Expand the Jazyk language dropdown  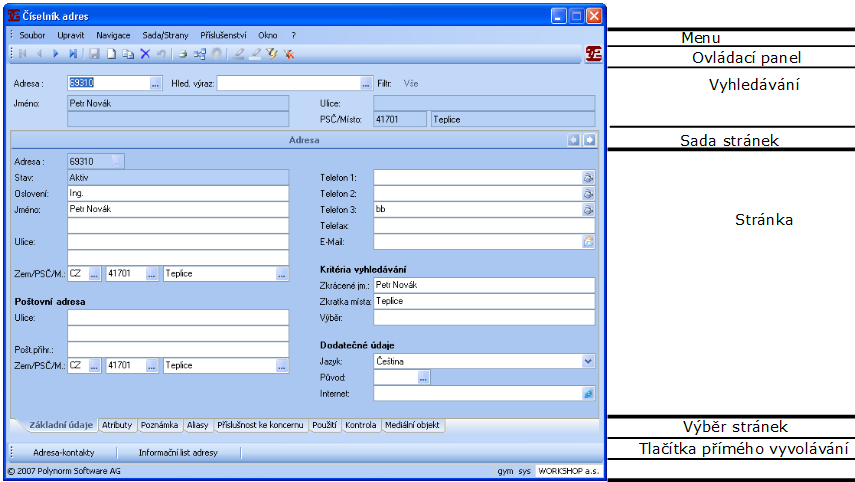(x=588, y=362)
